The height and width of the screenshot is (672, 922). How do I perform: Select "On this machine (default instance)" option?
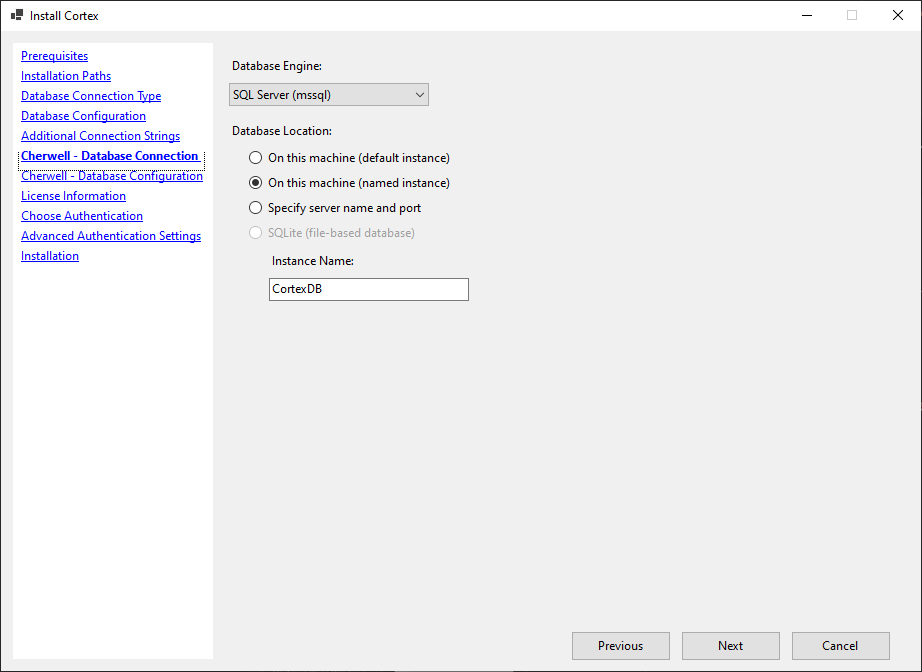(255, 157)
